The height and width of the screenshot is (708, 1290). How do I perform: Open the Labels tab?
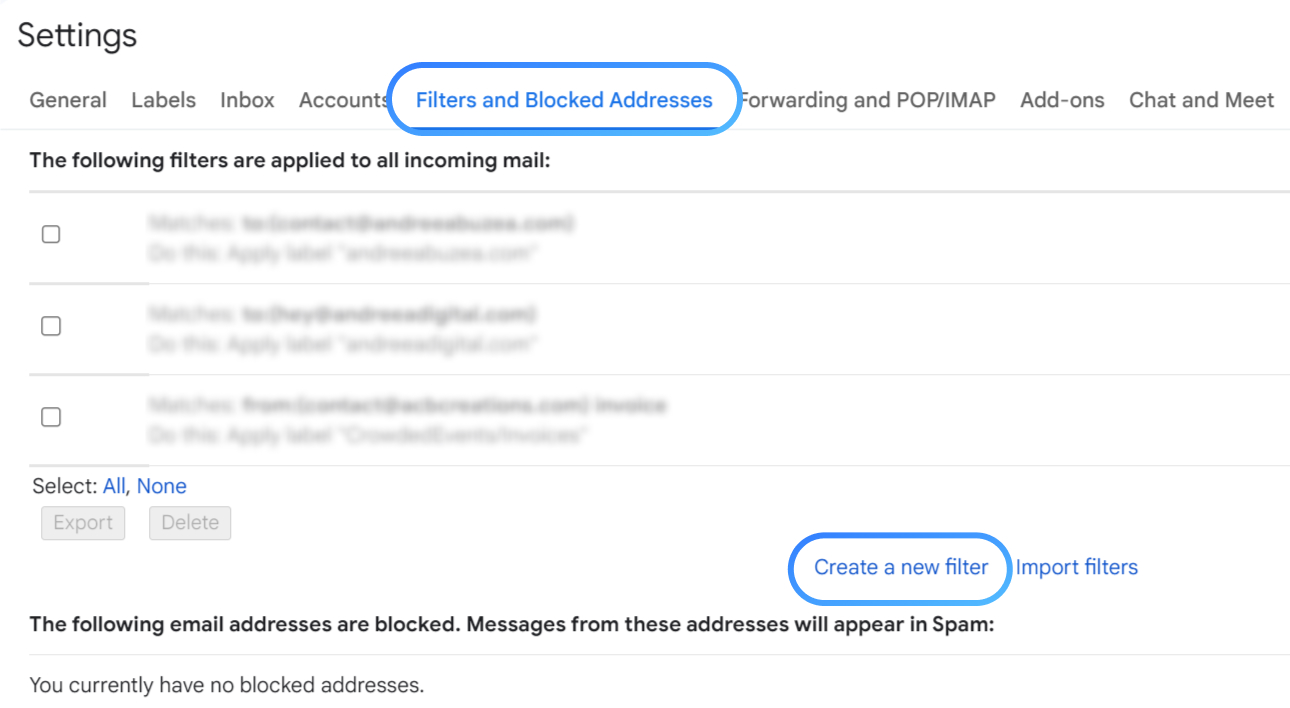pos(163,99)
